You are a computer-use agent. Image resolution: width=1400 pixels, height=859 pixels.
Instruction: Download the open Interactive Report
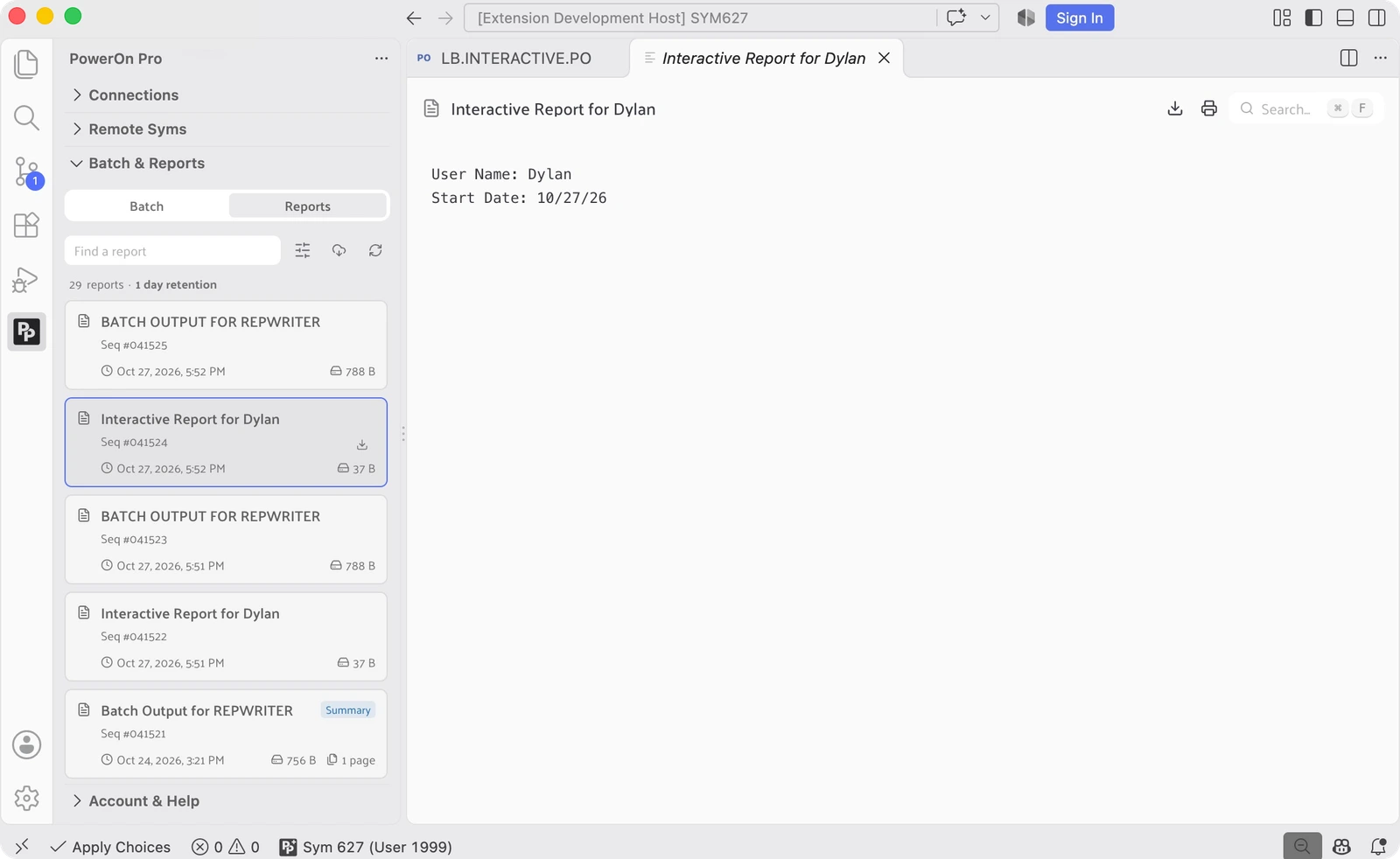(x=1175, y=108)
